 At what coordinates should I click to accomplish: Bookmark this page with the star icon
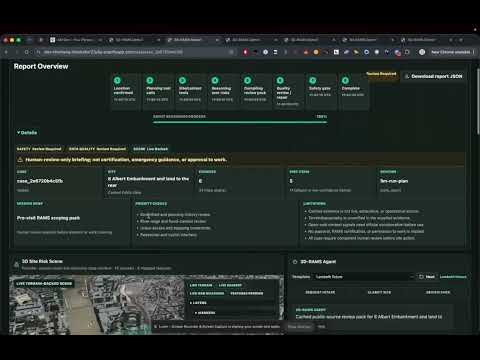click(231, 52)
